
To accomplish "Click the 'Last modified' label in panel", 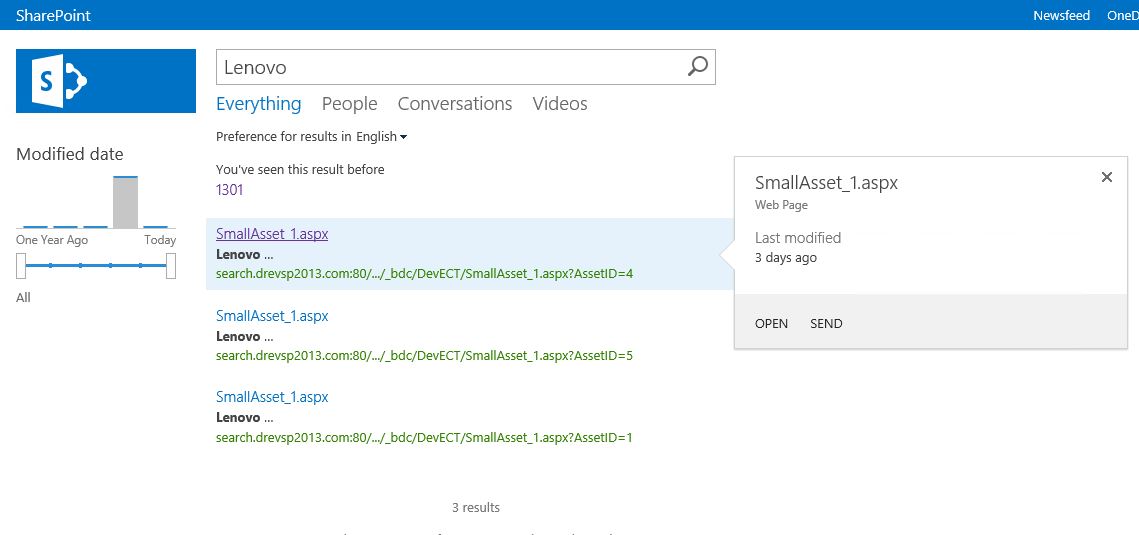I will 798,237.
